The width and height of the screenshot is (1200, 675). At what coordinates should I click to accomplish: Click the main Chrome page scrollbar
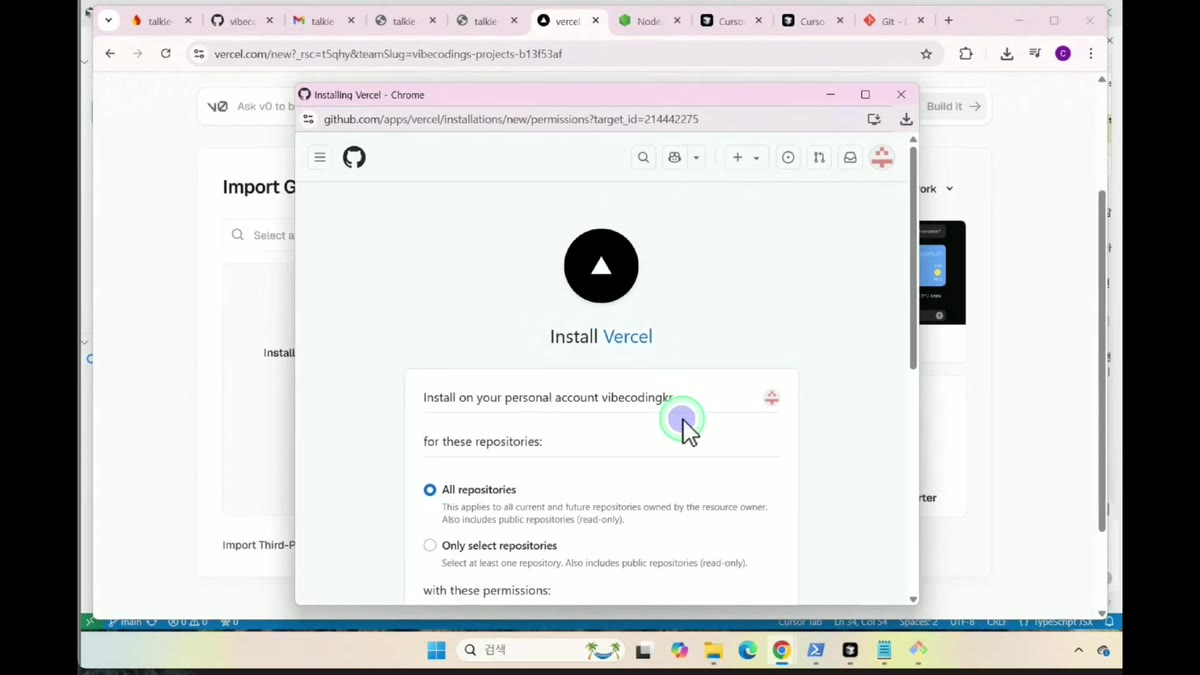(1102, 360)
